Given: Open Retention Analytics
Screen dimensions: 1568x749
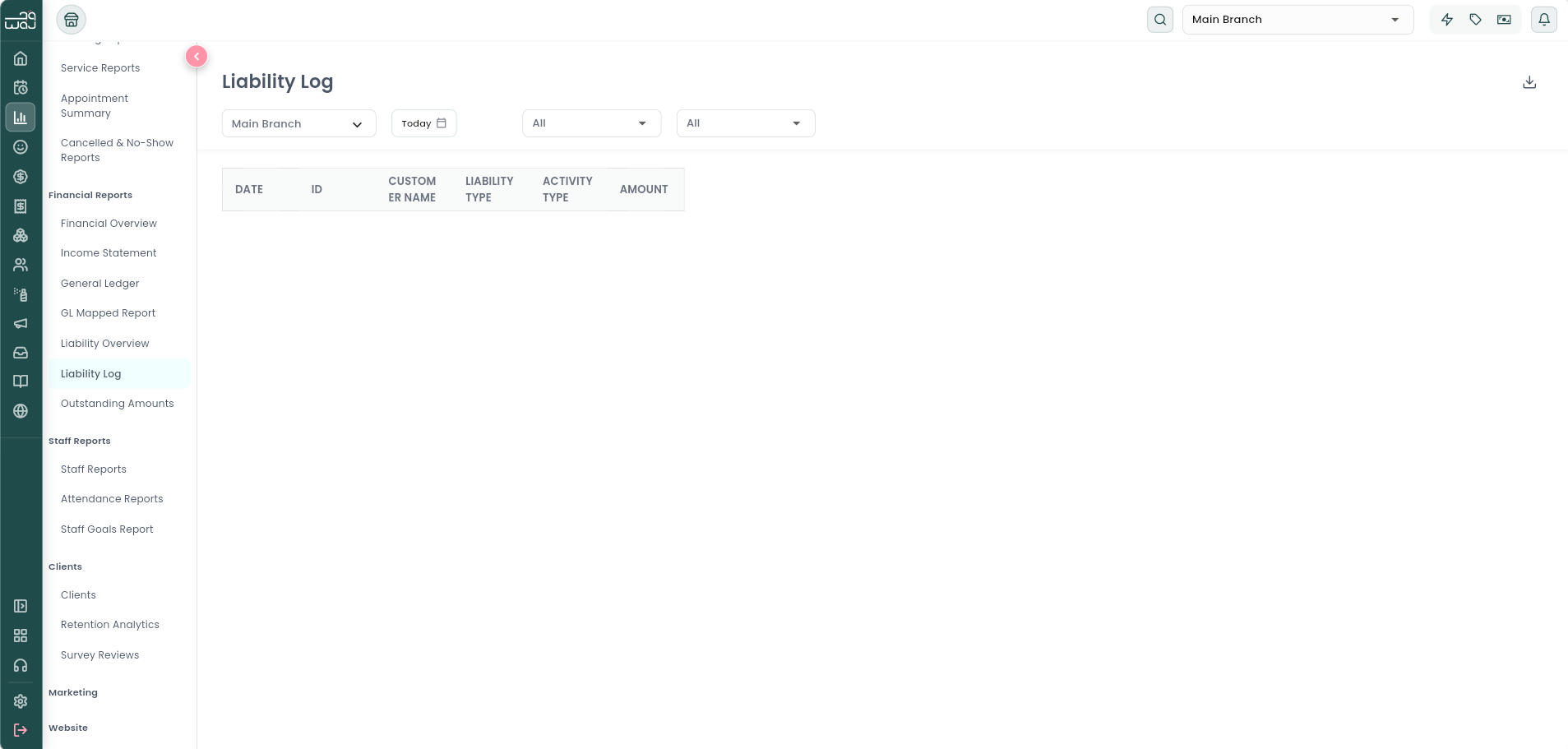Looking at the screenshot, I should pyautogui.click(x=109, y=625).
